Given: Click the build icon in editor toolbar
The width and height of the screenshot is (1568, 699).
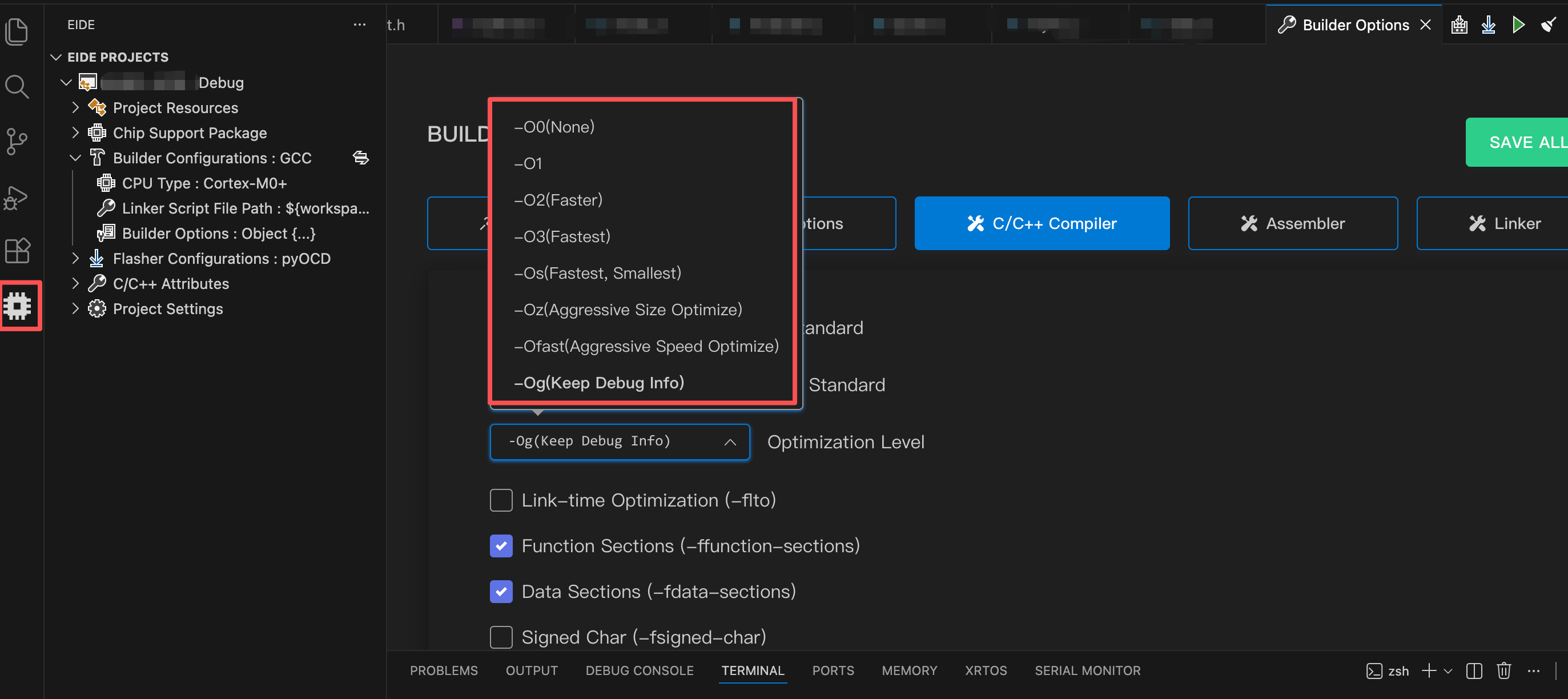Looking at the screenshot, I should pos(1459,25).
